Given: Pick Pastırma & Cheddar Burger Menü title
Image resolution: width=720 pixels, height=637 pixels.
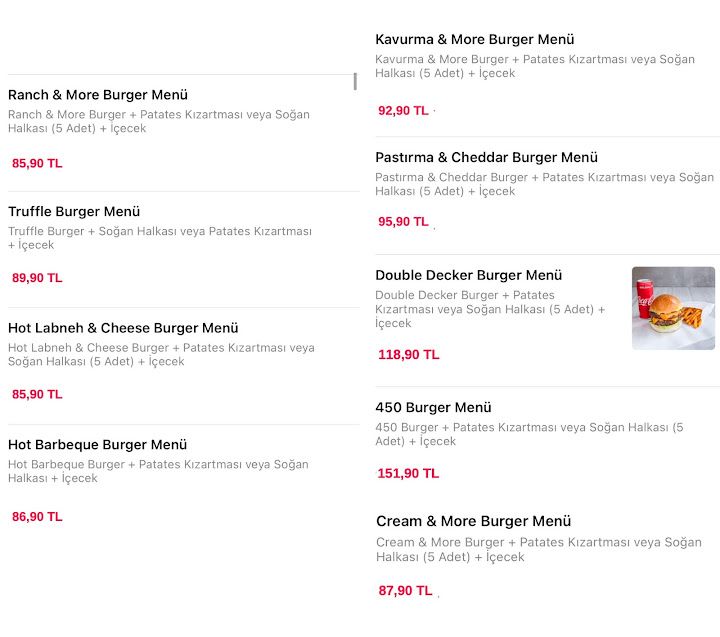Looking at the screenshot, I should pyautogui.click(x=486, y=158).
